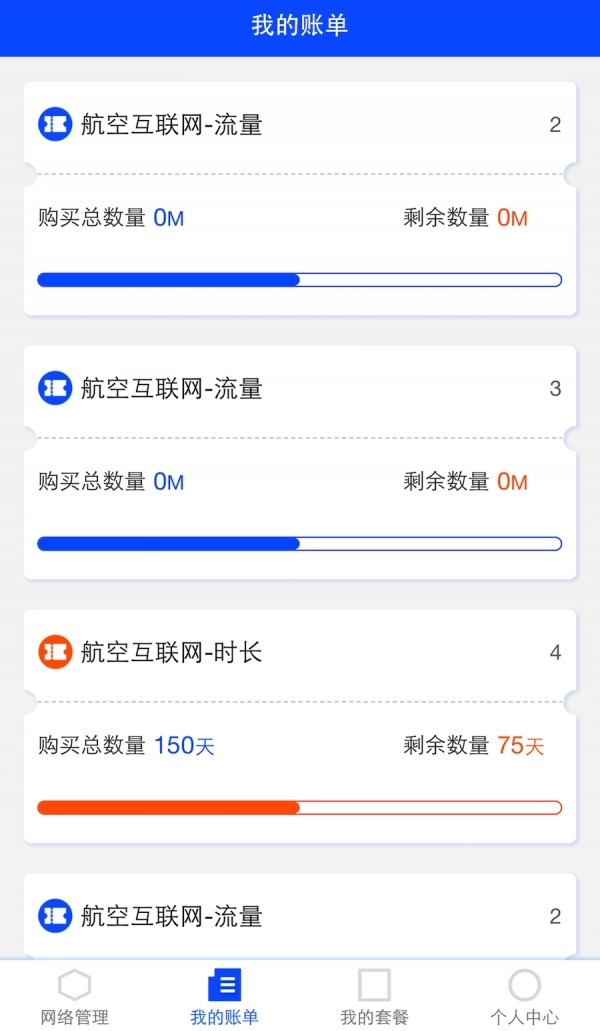Screen dimensions: 600x1031
Task: Select the 我的账单 document icon
Action: pos(224,985)
